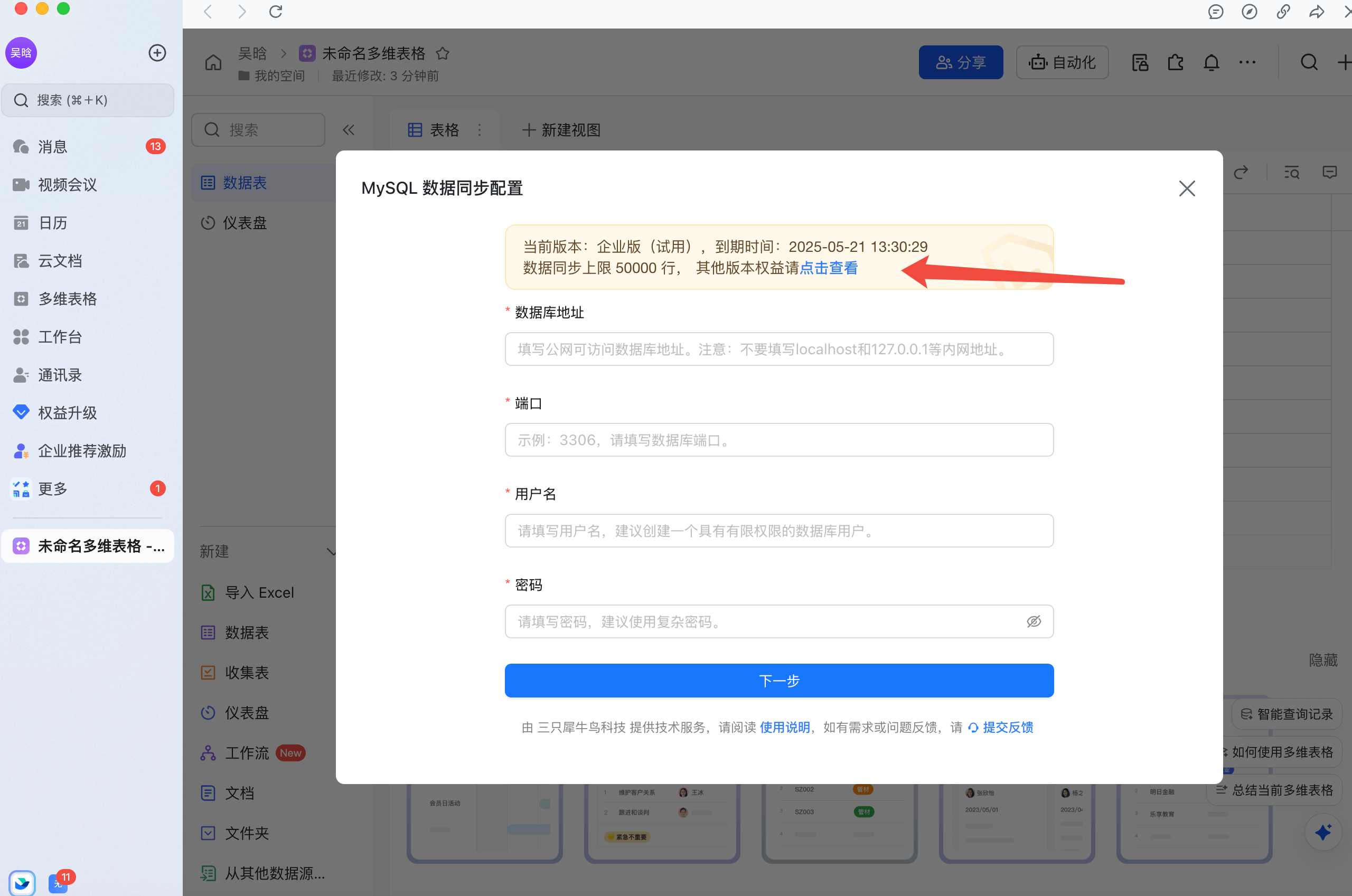Click 智能查询记录 suggestion

pyautogui.click(x=1287, y=714)
